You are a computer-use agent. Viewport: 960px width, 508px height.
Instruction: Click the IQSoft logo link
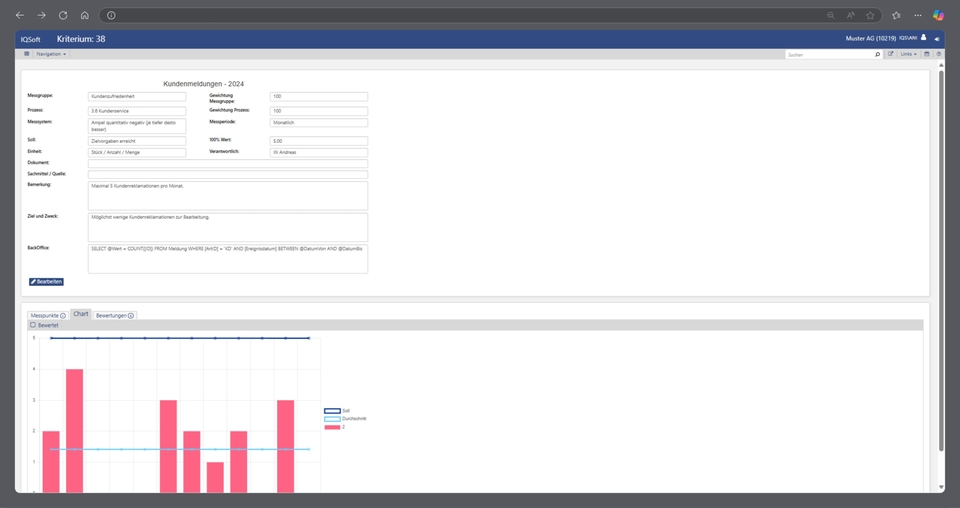[x=31, y=39]
